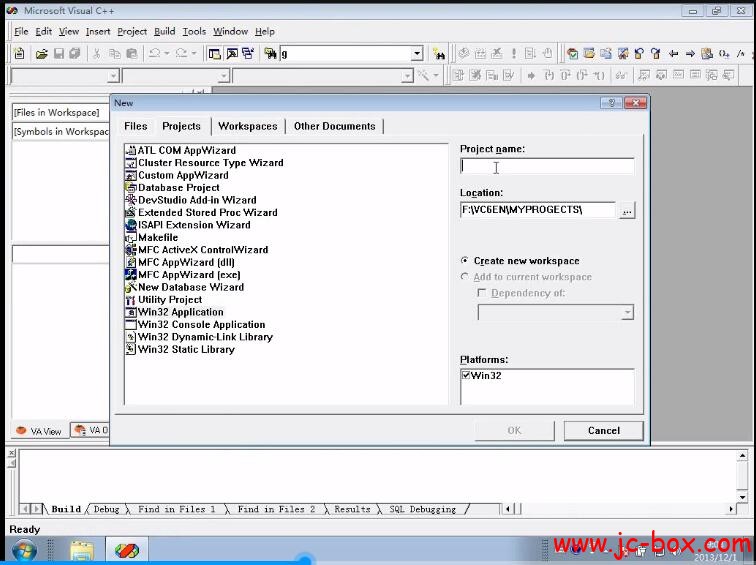This screenshot has height=565, width=756.
Task: Switch to Debug output tab
Action: [x=107, y=509]
